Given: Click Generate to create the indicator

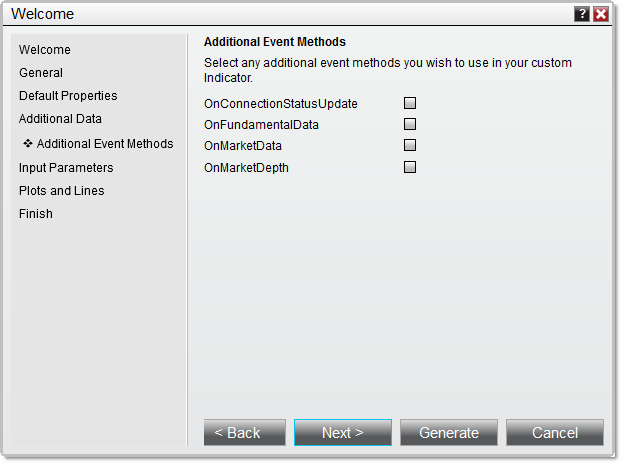Looking at the screenshot, I should (x=449, y=433).
